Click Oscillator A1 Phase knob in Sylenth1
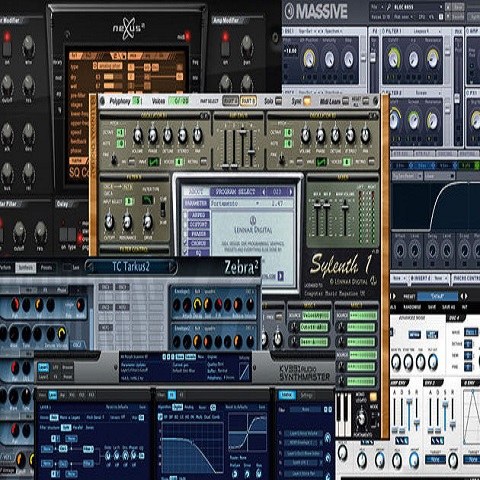 (153, 136)
